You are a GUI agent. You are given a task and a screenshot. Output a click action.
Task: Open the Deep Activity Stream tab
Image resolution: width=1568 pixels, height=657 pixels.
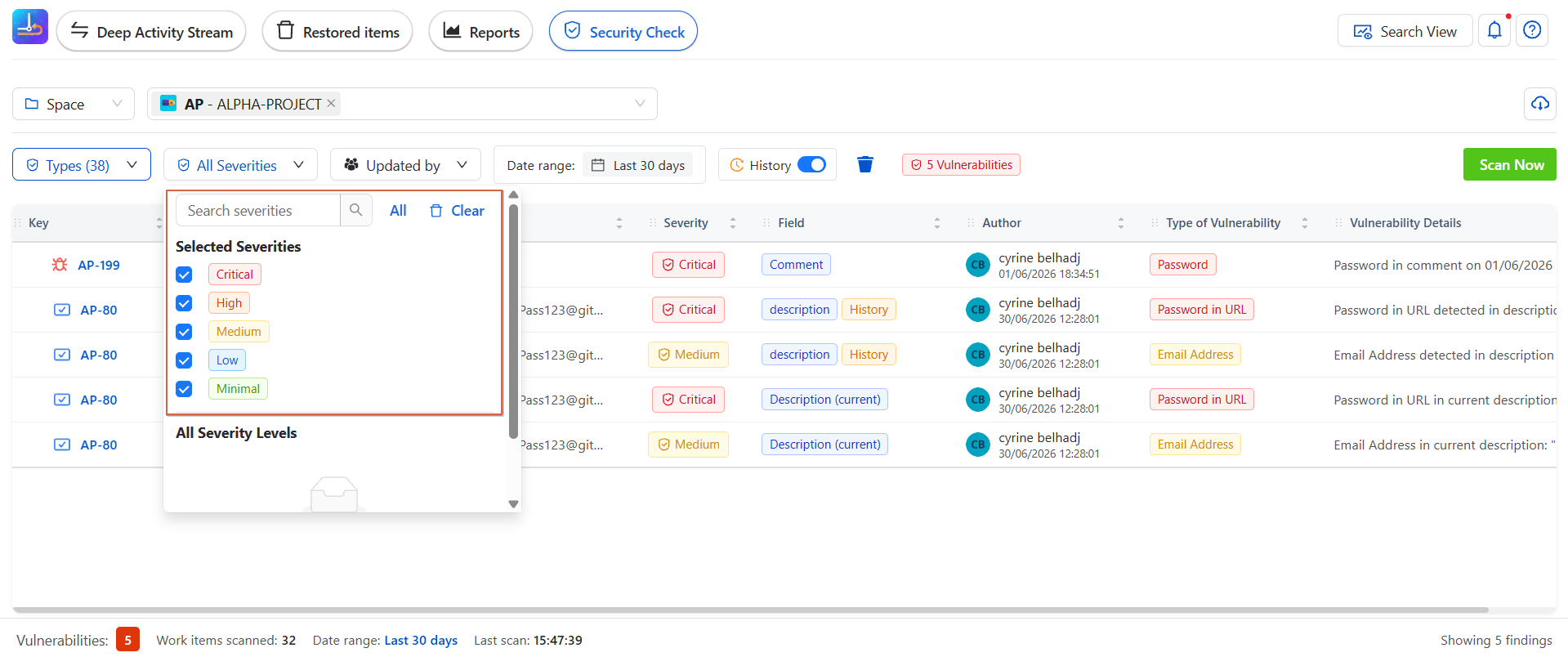click(151, 31)
